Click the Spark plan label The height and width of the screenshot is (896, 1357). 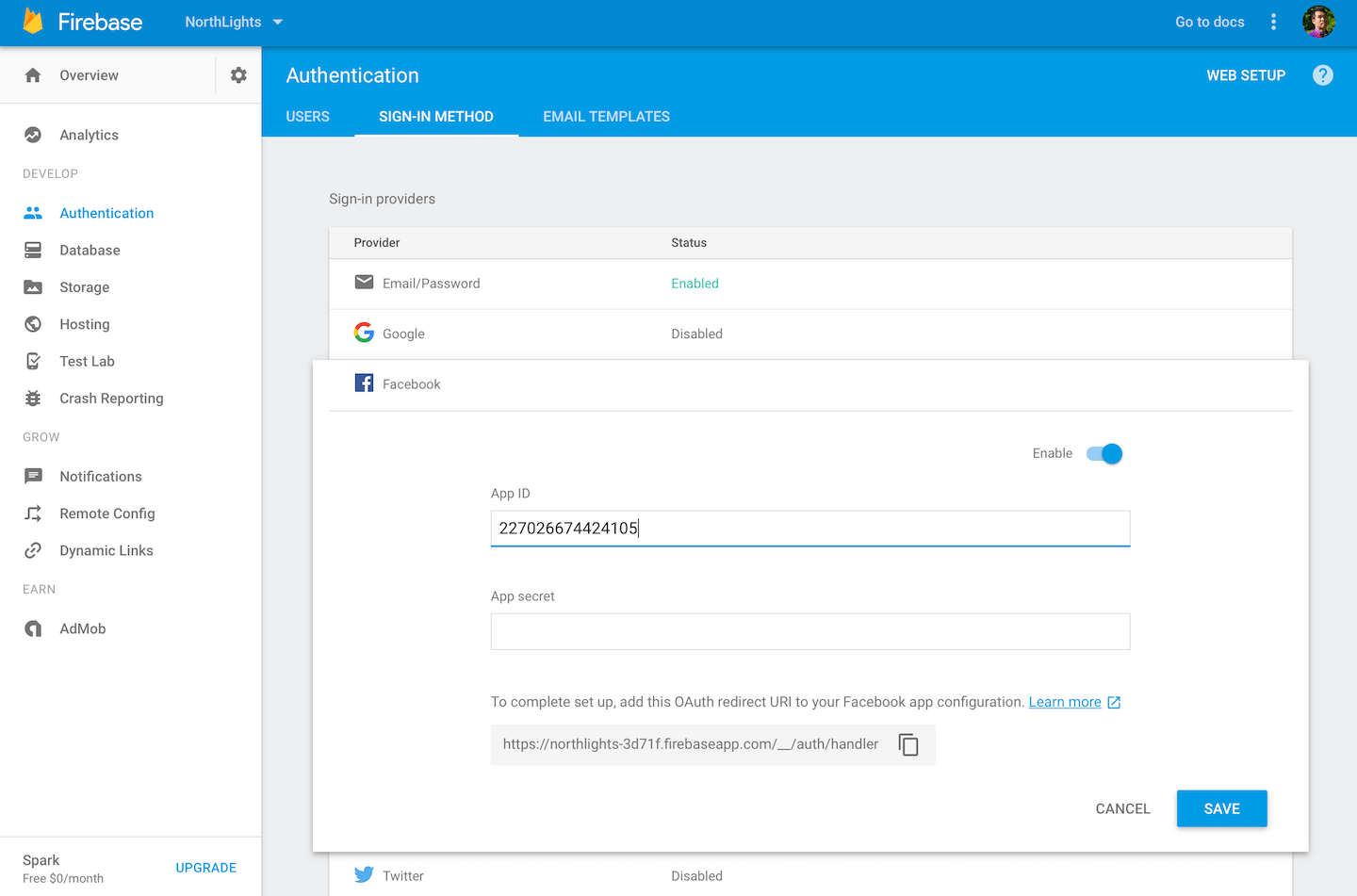41,860
